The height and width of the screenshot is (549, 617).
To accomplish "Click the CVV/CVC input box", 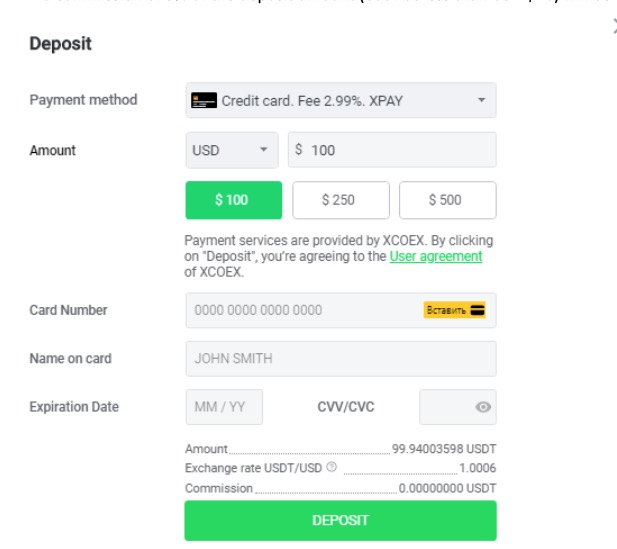I will coord(458,407).
